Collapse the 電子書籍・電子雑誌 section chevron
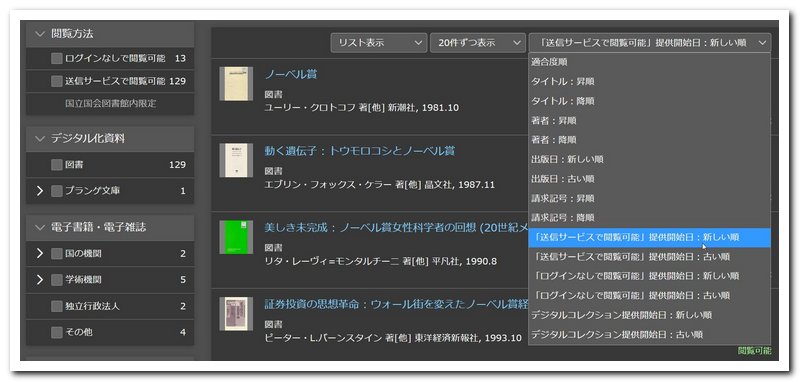 40,227
